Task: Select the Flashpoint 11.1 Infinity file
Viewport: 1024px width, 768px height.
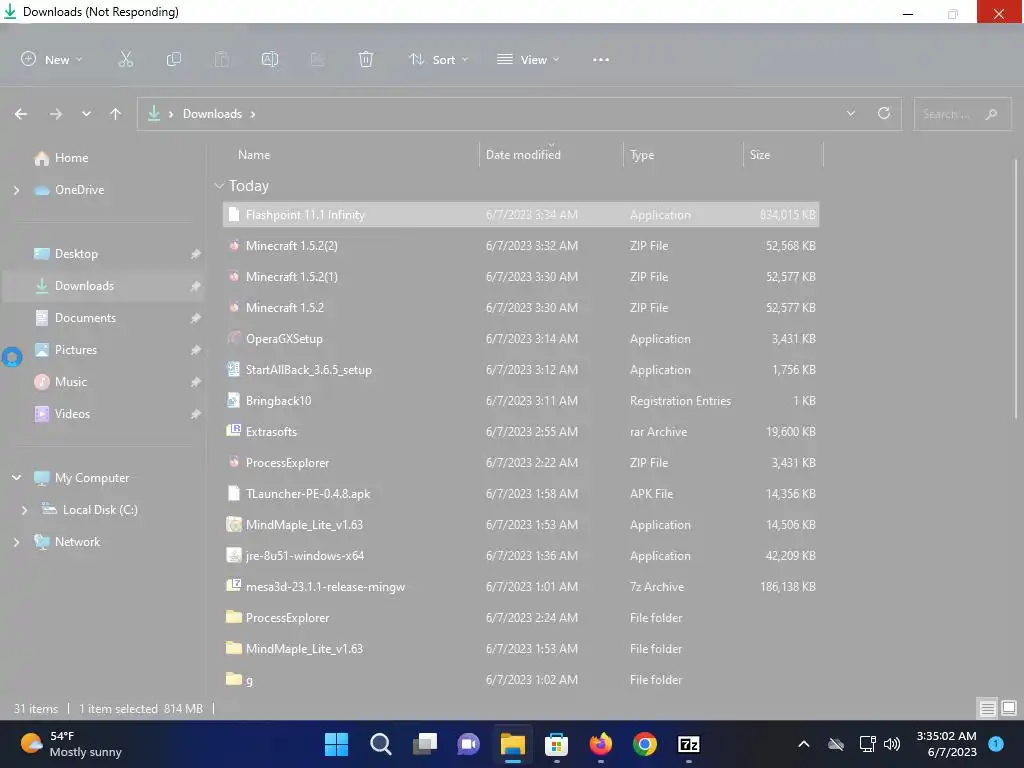Action: (520, 215)
